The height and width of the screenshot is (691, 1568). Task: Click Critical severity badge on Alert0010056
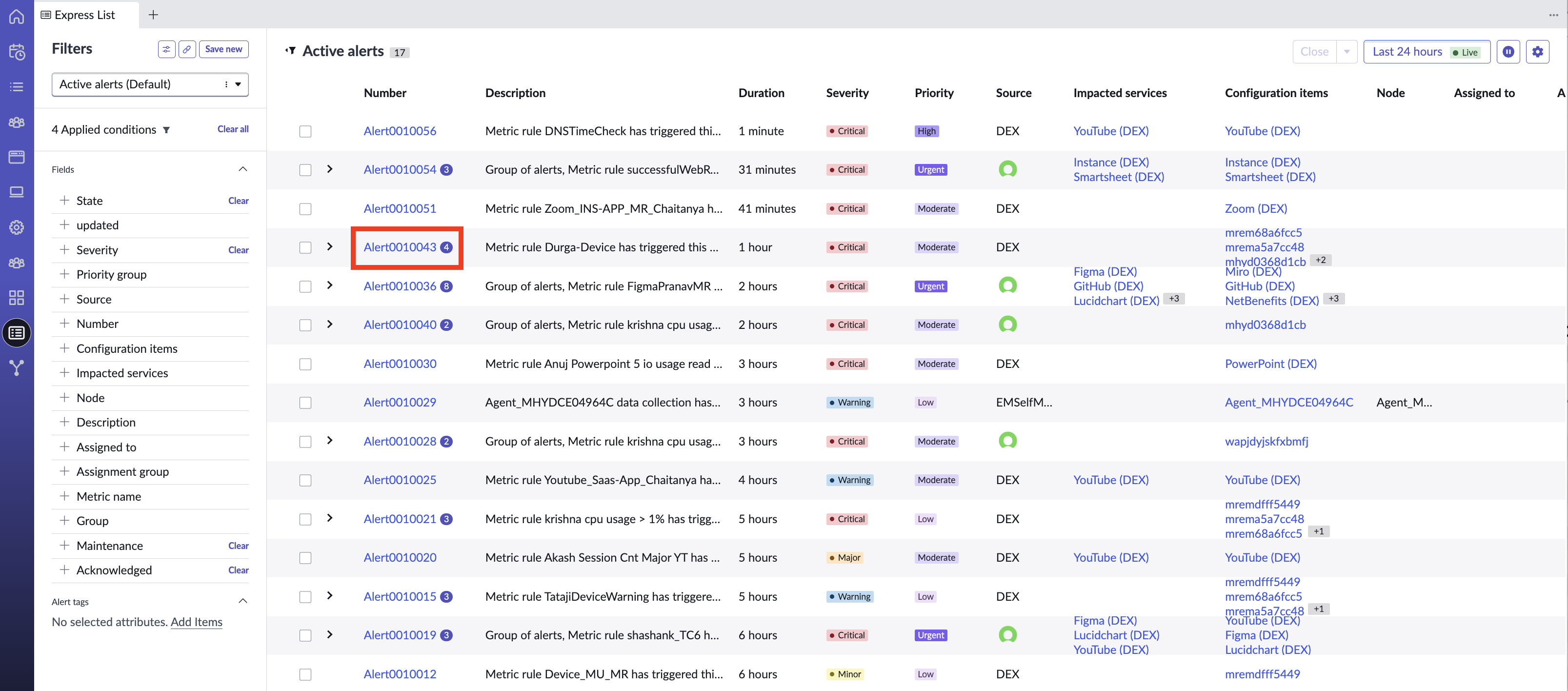[846, 131]
